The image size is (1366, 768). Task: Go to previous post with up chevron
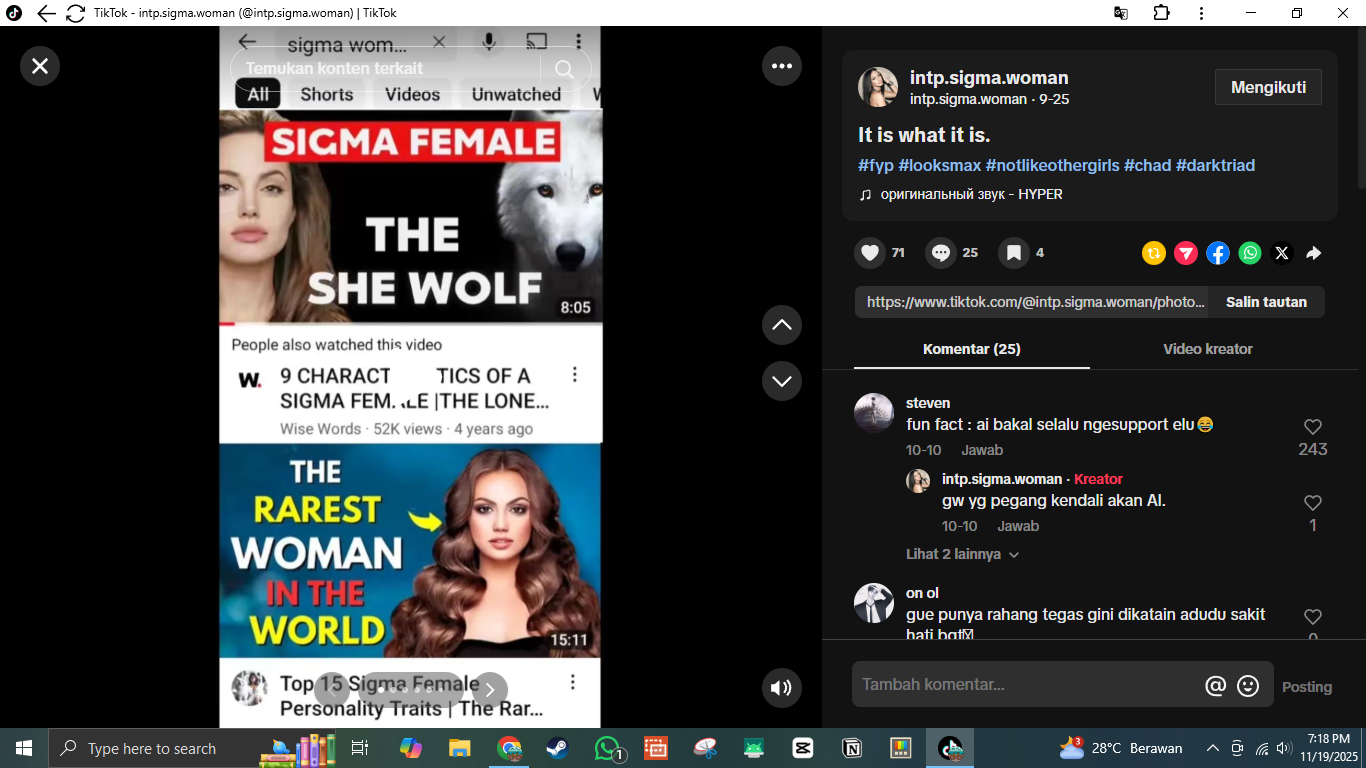coord(781,325)
